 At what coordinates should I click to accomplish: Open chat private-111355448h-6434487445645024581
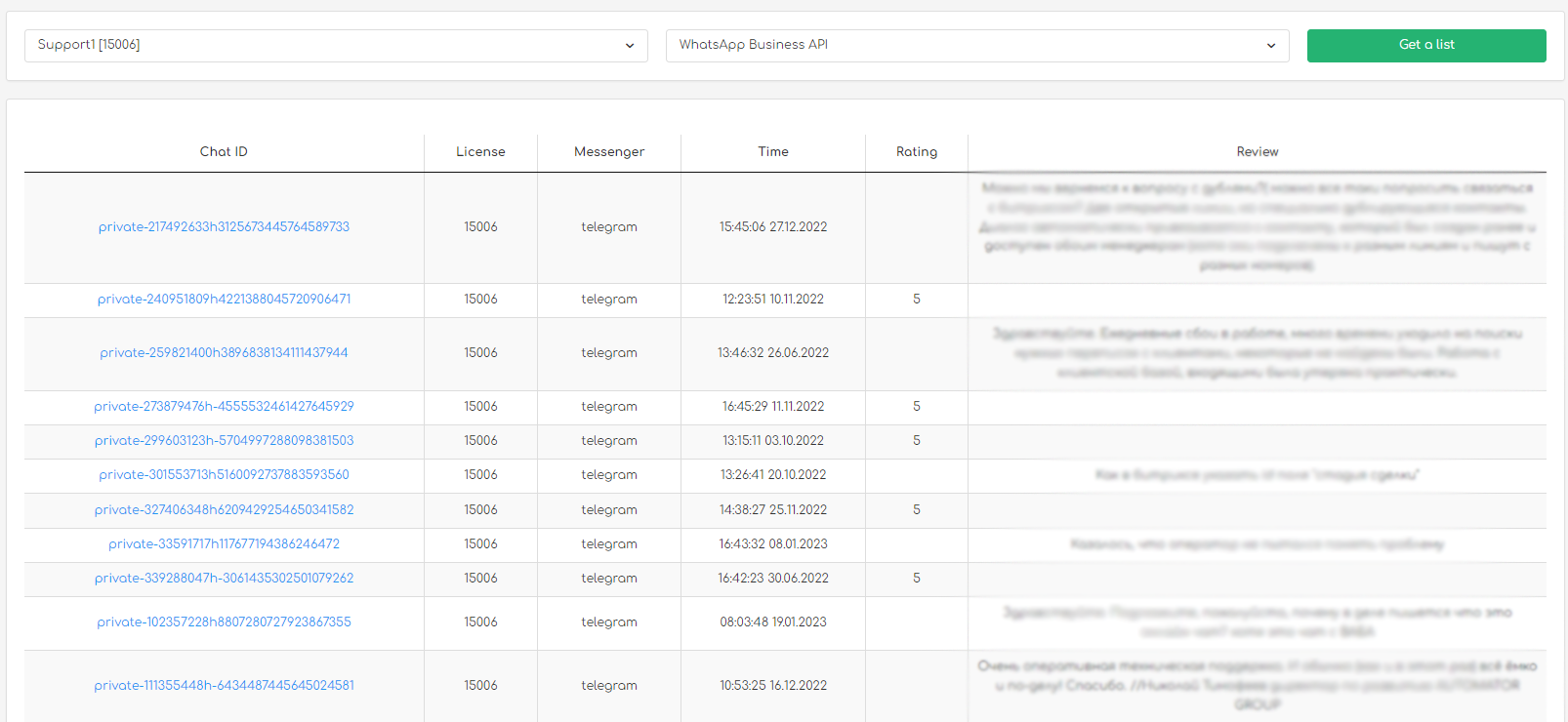click(x=224, y=686)
